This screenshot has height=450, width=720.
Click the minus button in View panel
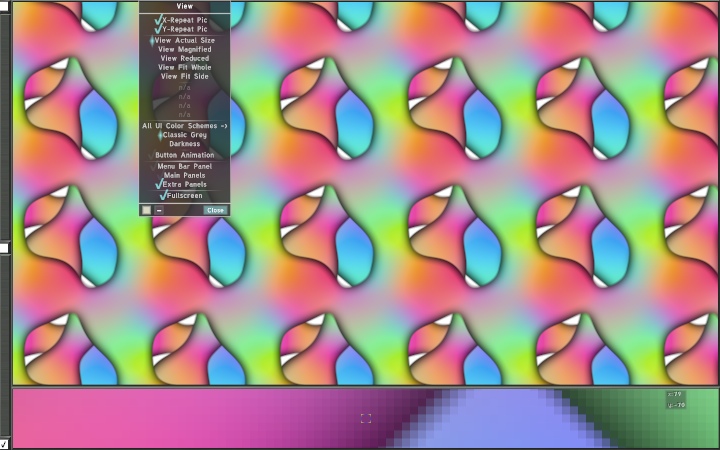pyautogui.click(x=159, y=210)
